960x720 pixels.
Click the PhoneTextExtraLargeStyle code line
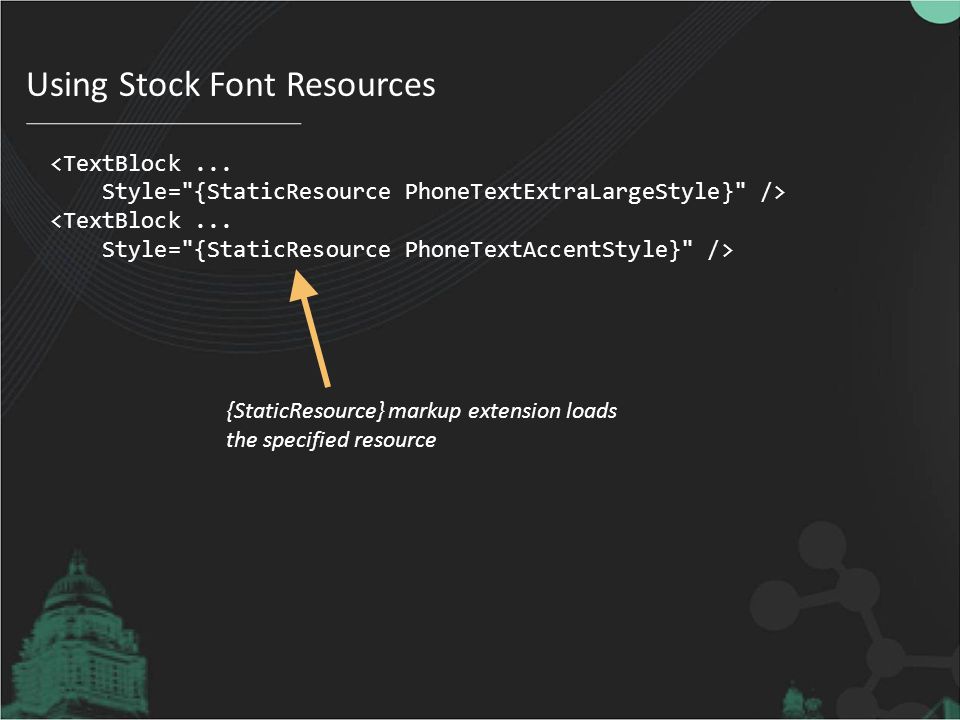(x=443, y=192)
